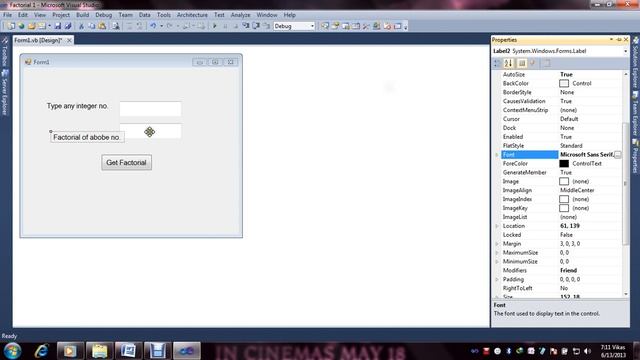Click the BackColor Control color swatch

tap(564, 83)
